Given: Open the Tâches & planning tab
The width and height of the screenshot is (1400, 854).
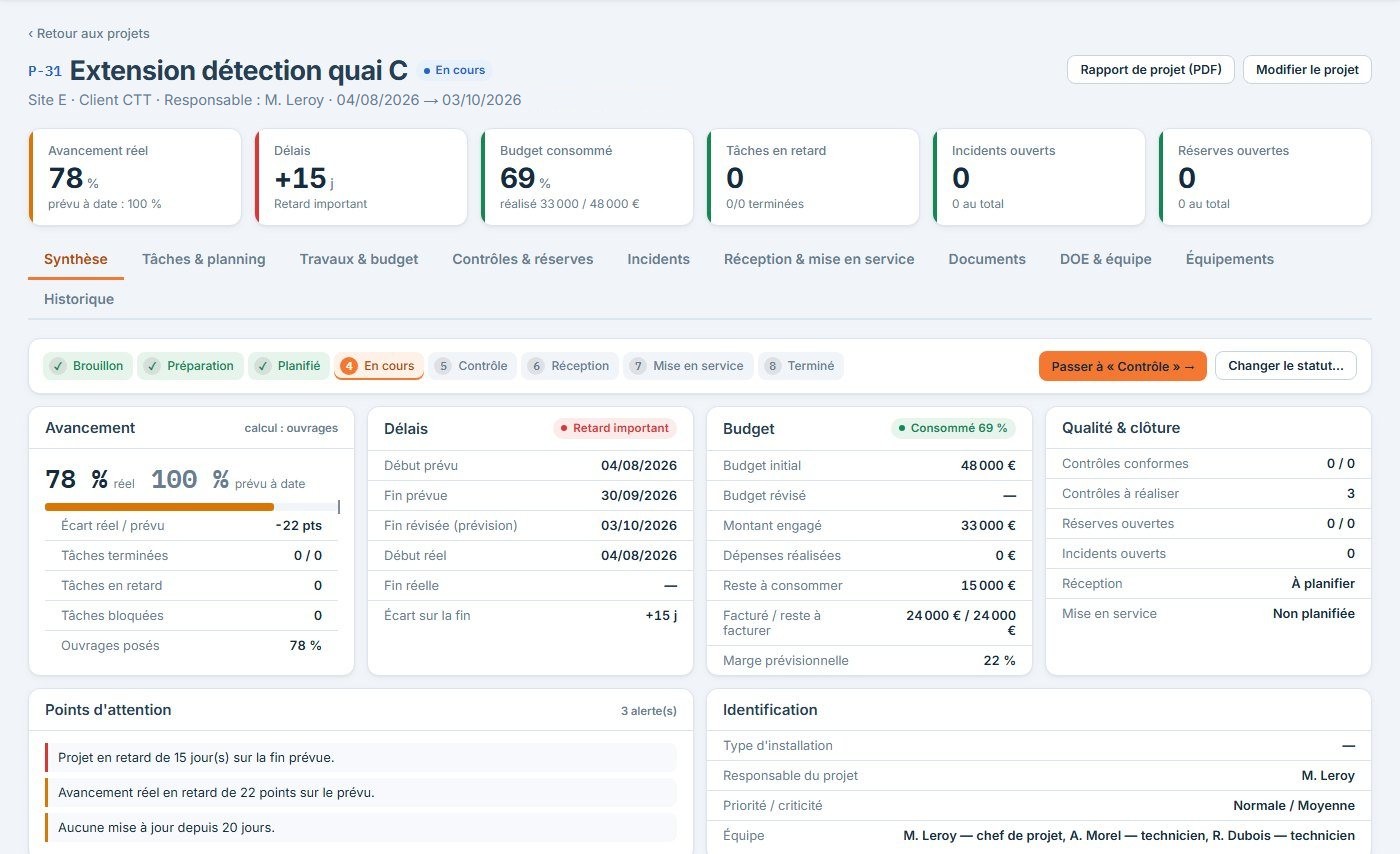Looking at the screenshot, I should click(204, 259).
